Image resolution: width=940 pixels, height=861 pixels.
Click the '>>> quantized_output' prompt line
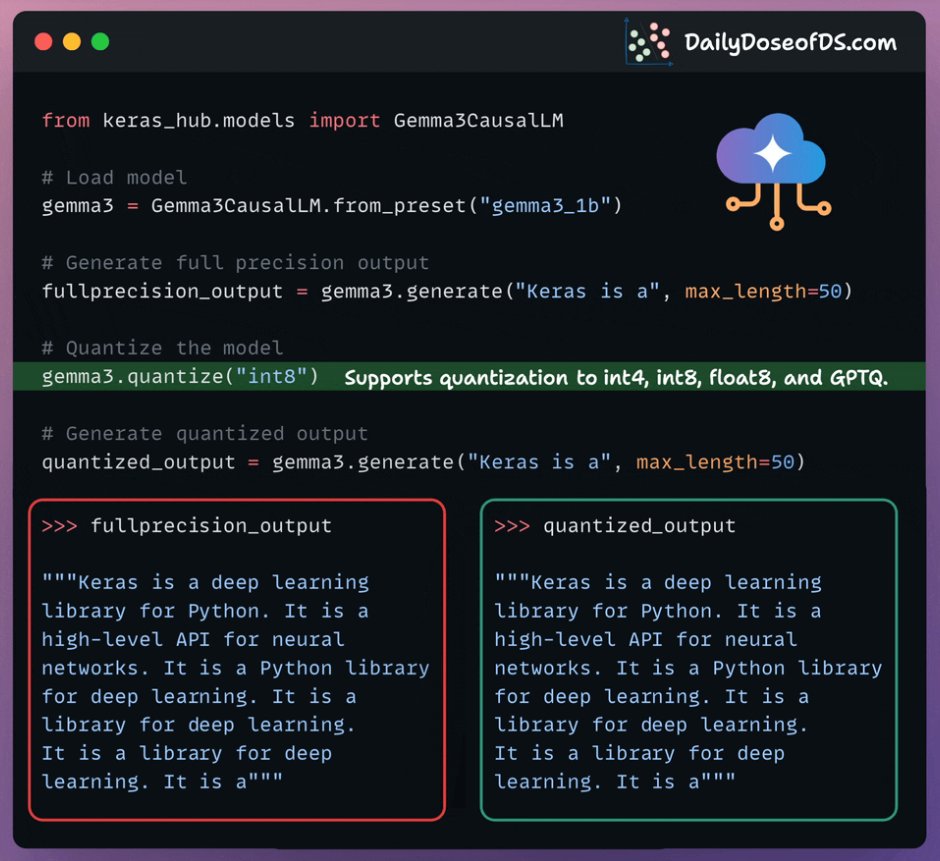615,526
